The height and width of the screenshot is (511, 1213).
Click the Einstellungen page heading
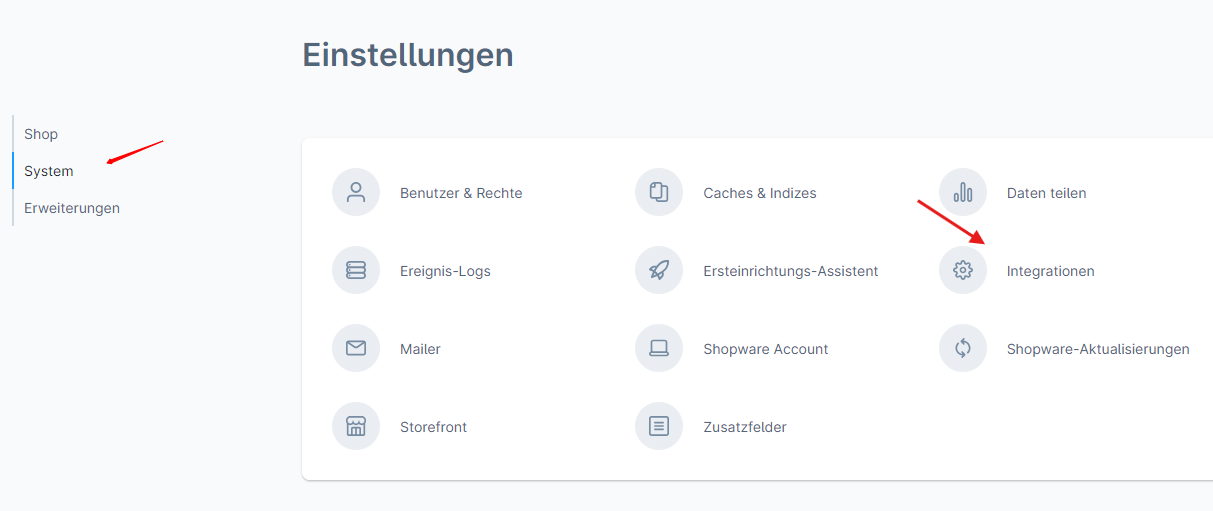click(x=408, y=55)
